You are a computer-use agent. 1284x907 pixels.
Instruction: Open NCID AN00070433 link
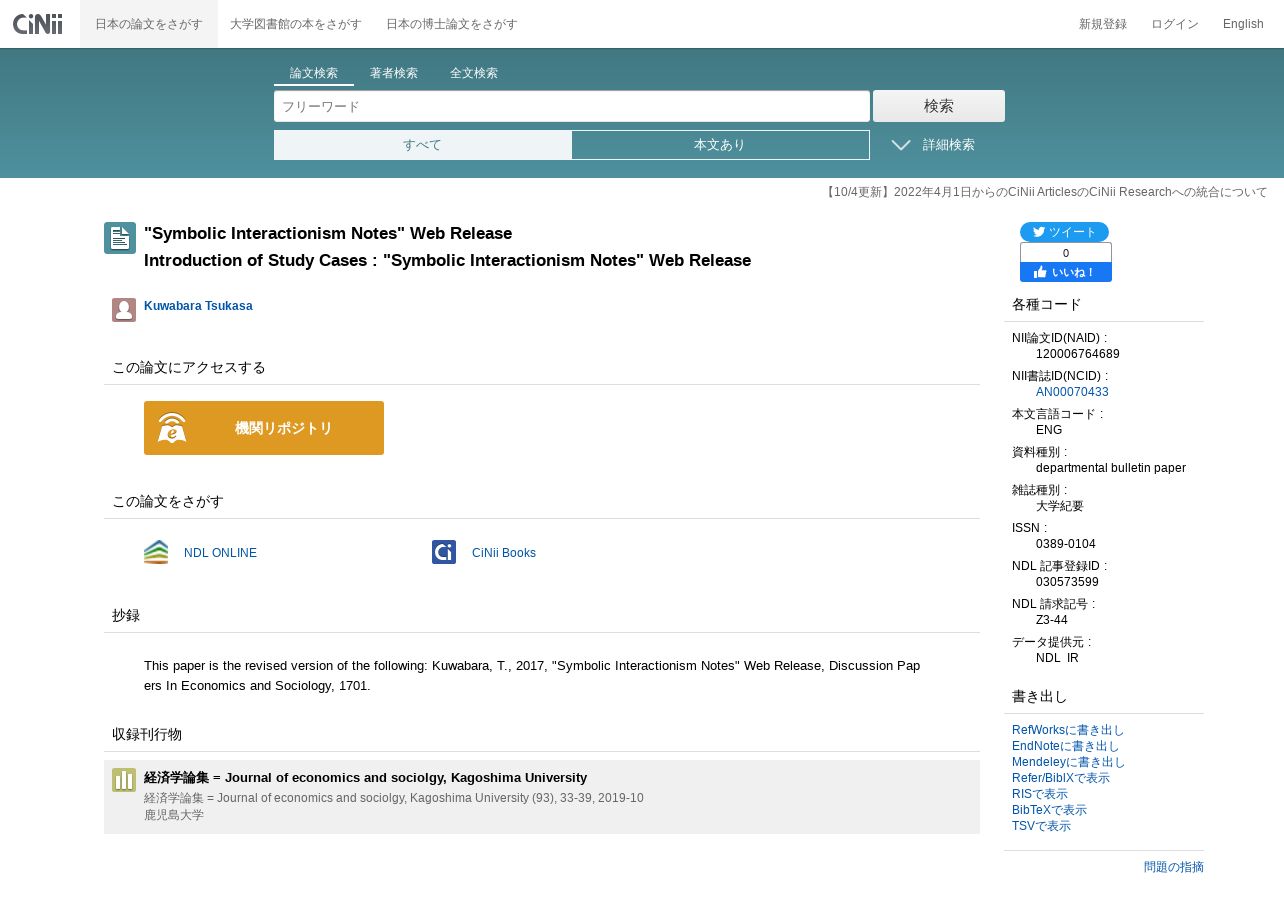click(1072, 392)
